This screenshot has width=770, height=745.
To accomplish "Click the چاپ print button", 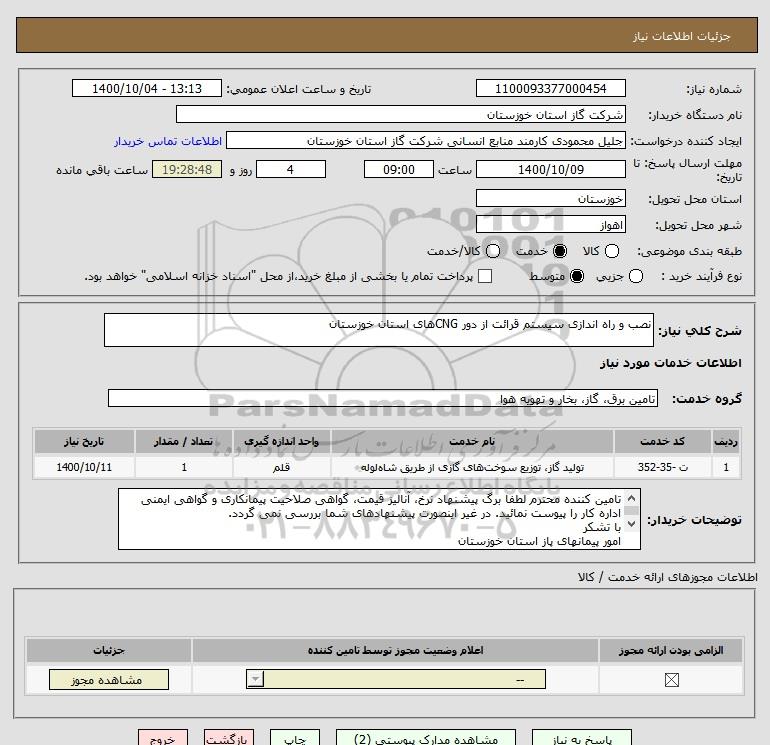I will (x=295, y=738).
